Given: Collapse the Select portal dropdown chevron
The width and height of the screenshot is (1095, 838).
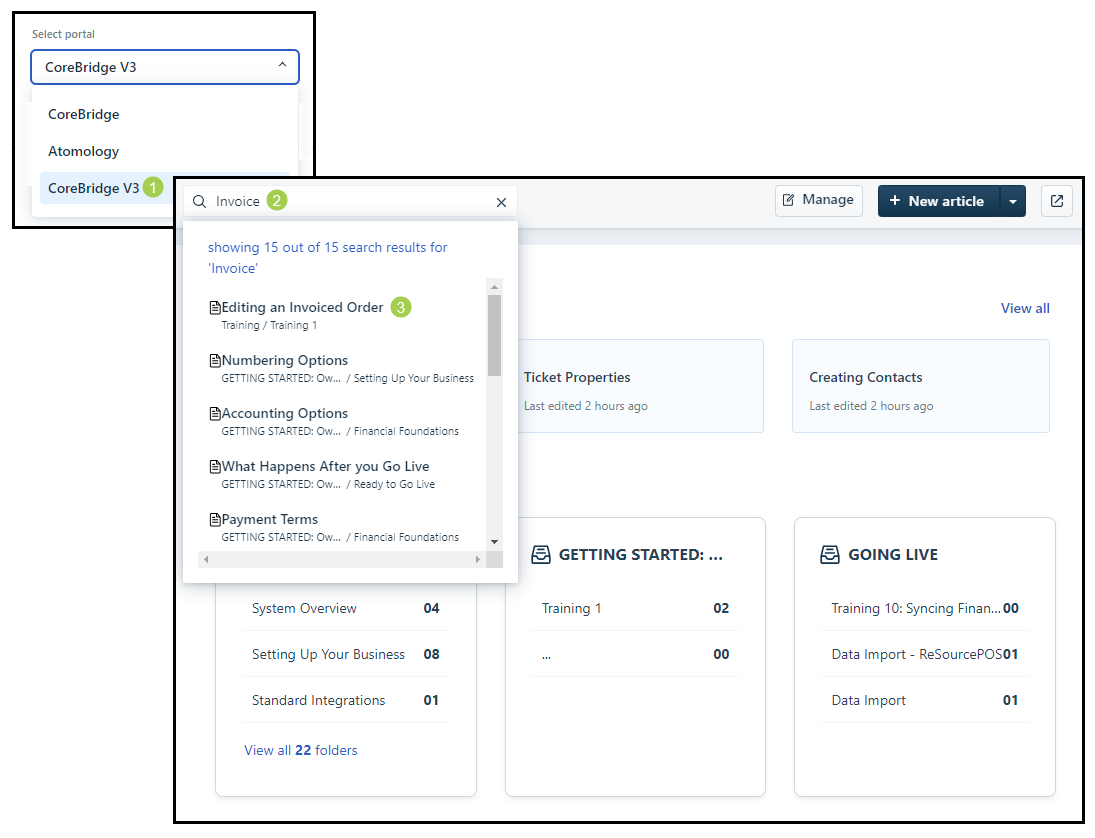Looking at the screenshot, I should (x=282, y=64).
